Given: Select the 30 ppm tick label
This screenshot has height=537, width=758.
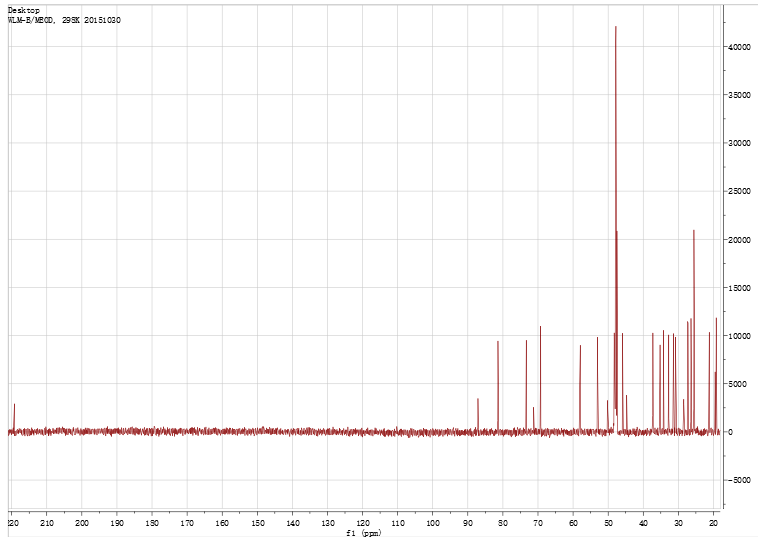Looking at the screenshot, I should [679, 523].
